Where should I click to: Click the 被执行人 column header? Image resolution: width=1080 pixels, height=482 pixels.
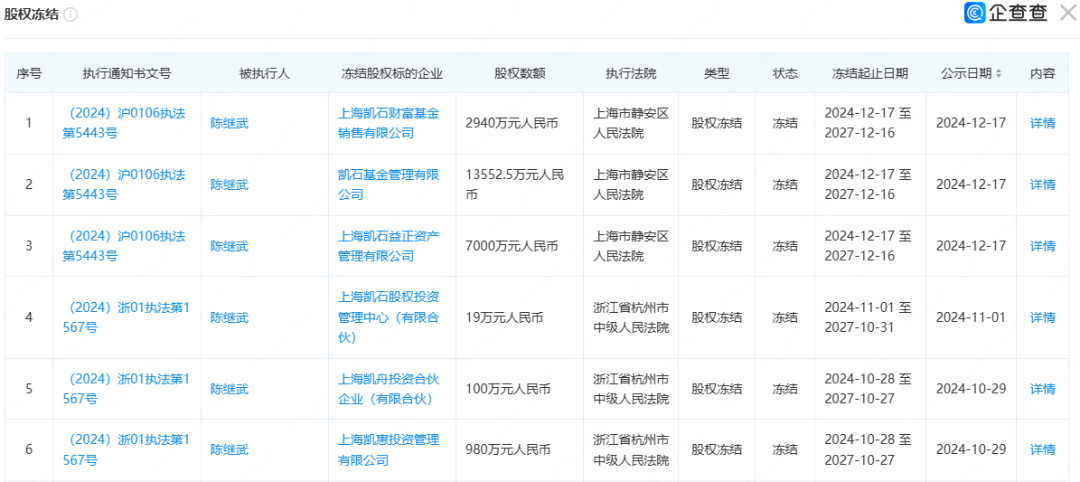[264, 74]
